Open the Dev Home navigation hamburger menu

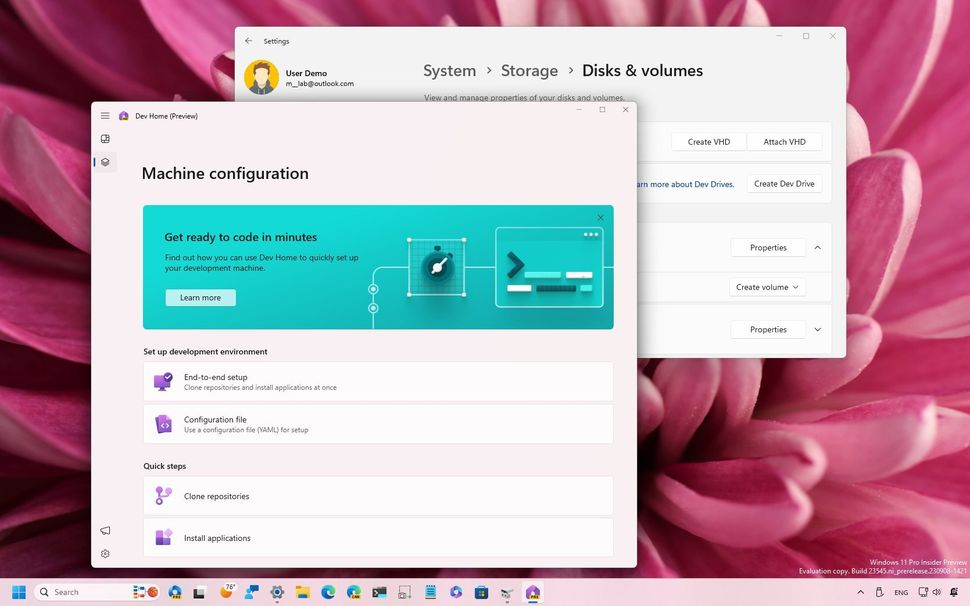coord(105,115)
